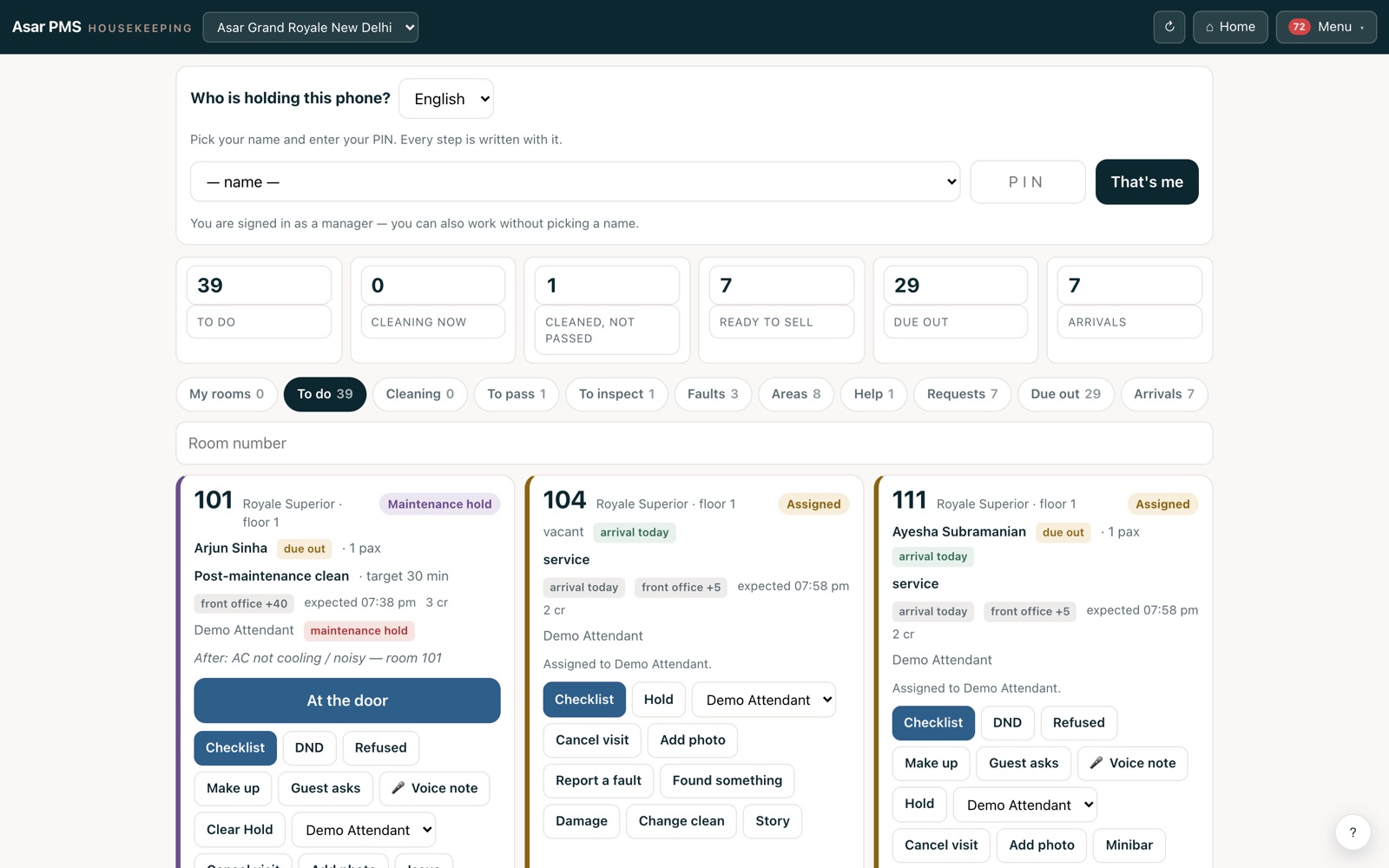The image size is (1389, 868).
Task: Mark room 101 as Refused
Action: [380, 748]
